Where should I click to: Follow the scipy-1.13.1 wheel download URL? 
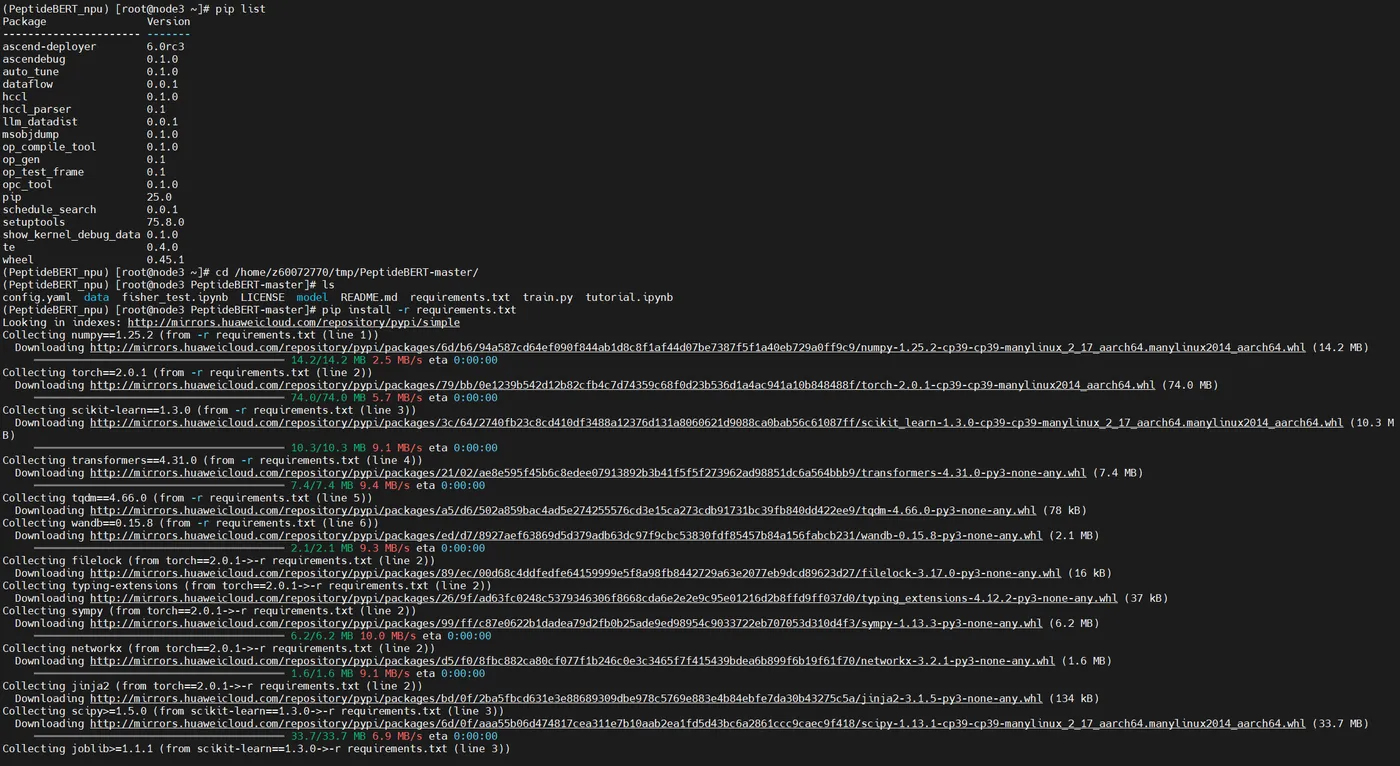click(698, 723)
